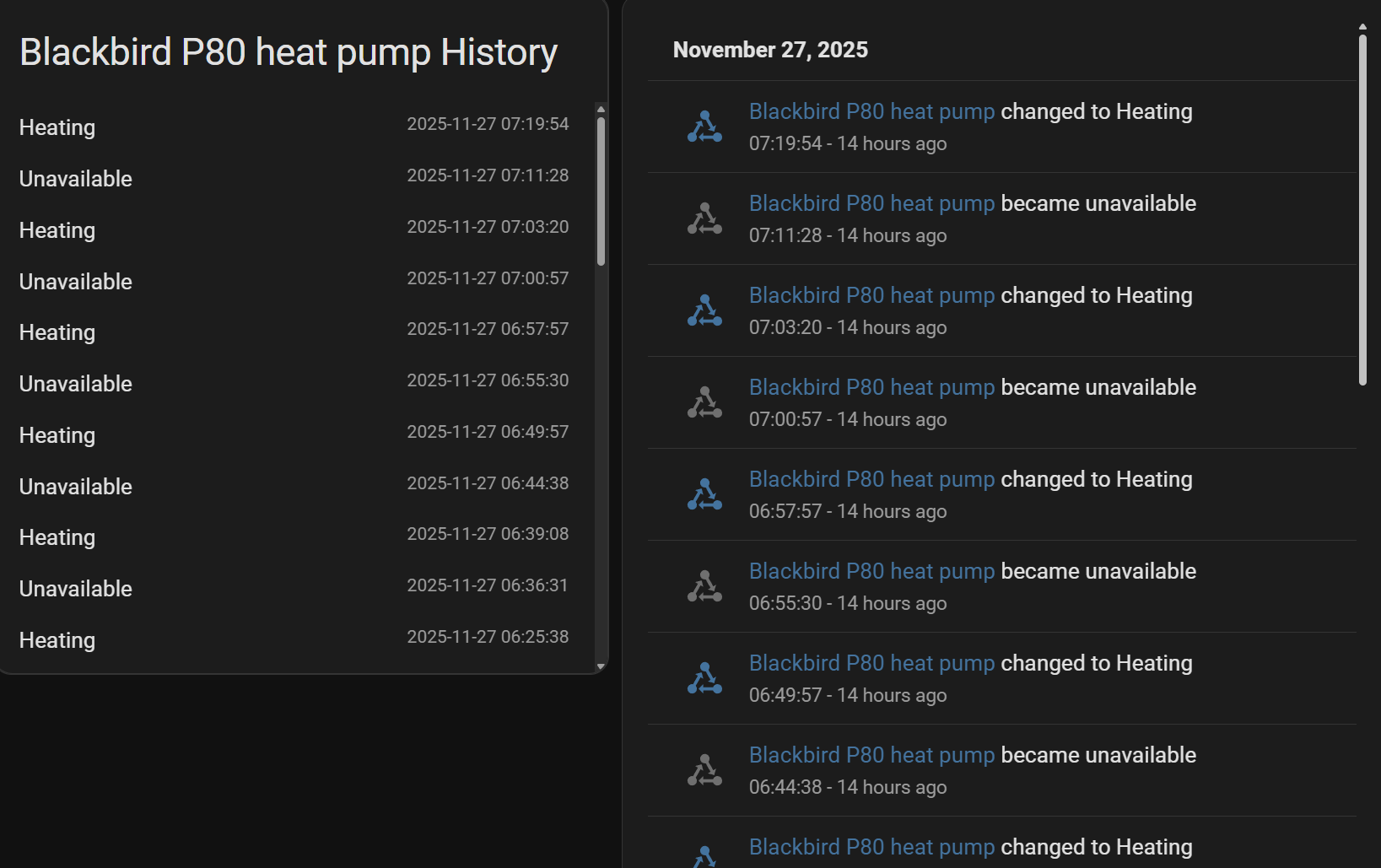Viewport: 1381px width, 868px height.
Task: Click heat pump icon for 07:19:54 Heating entry
Action: pos(704,127)
